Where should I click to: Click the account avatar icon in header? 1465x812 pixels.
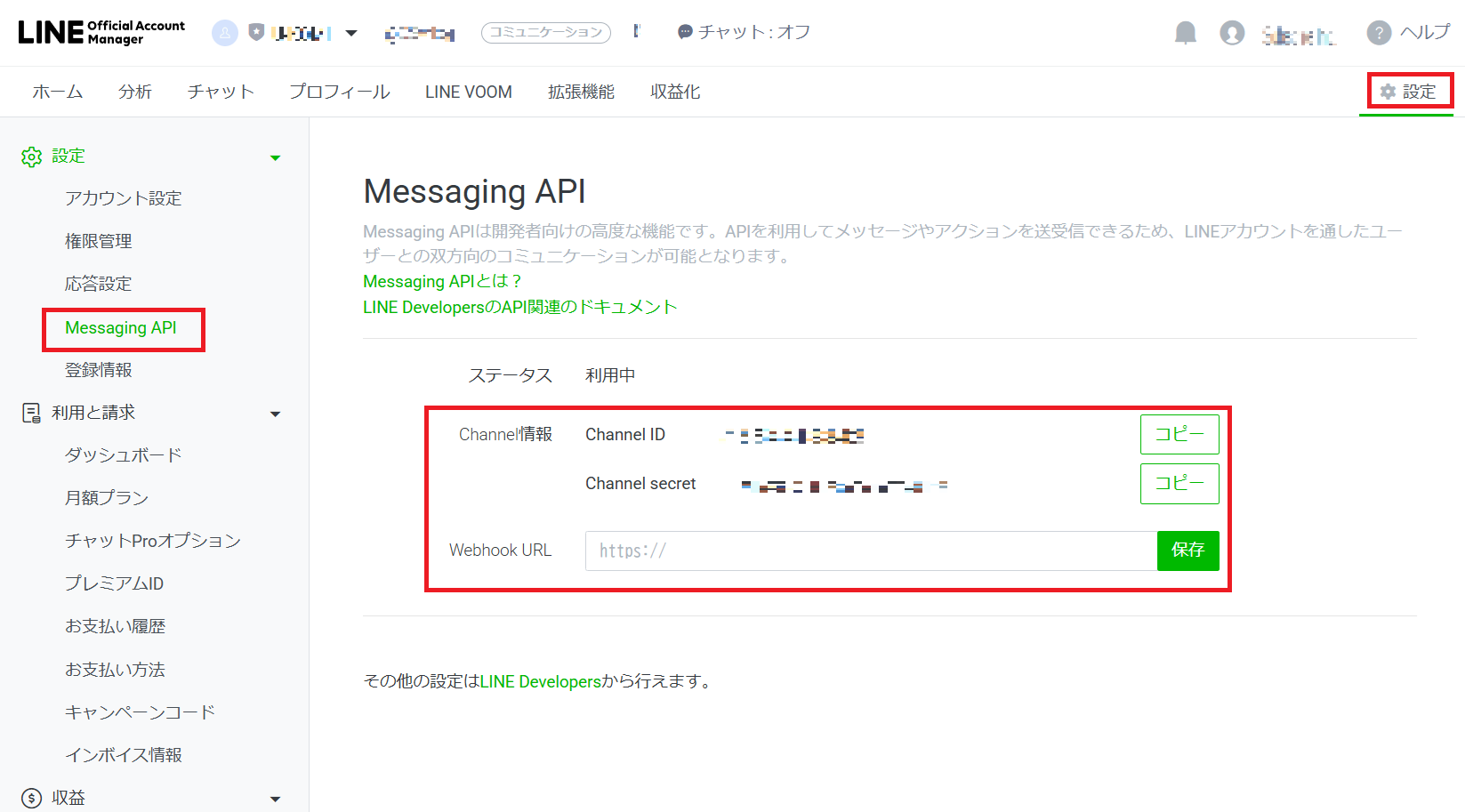pos(225,33)
